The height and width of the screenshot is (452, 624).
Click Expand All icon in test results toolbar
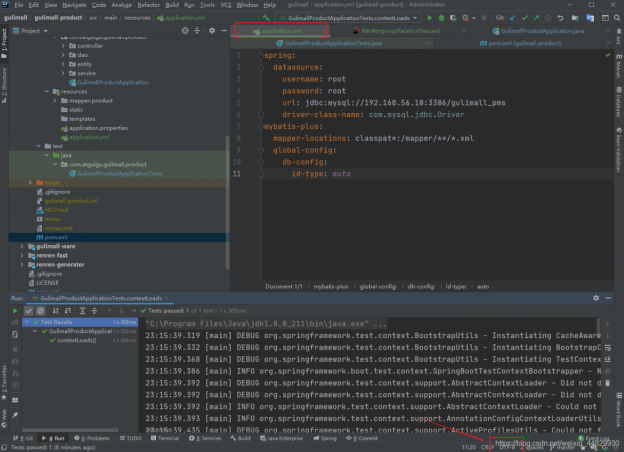pyautogui.click(x=80, y=309)
